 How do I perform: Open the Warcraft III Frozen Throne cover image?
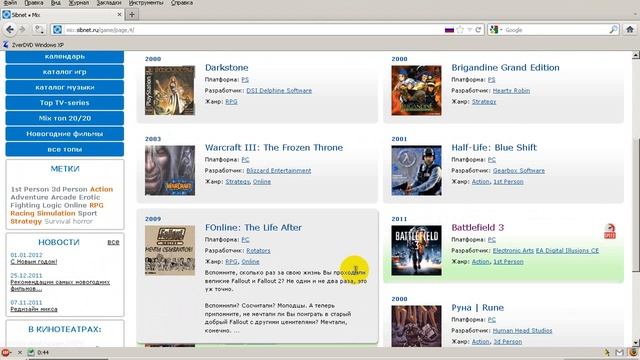pos(170,170)
